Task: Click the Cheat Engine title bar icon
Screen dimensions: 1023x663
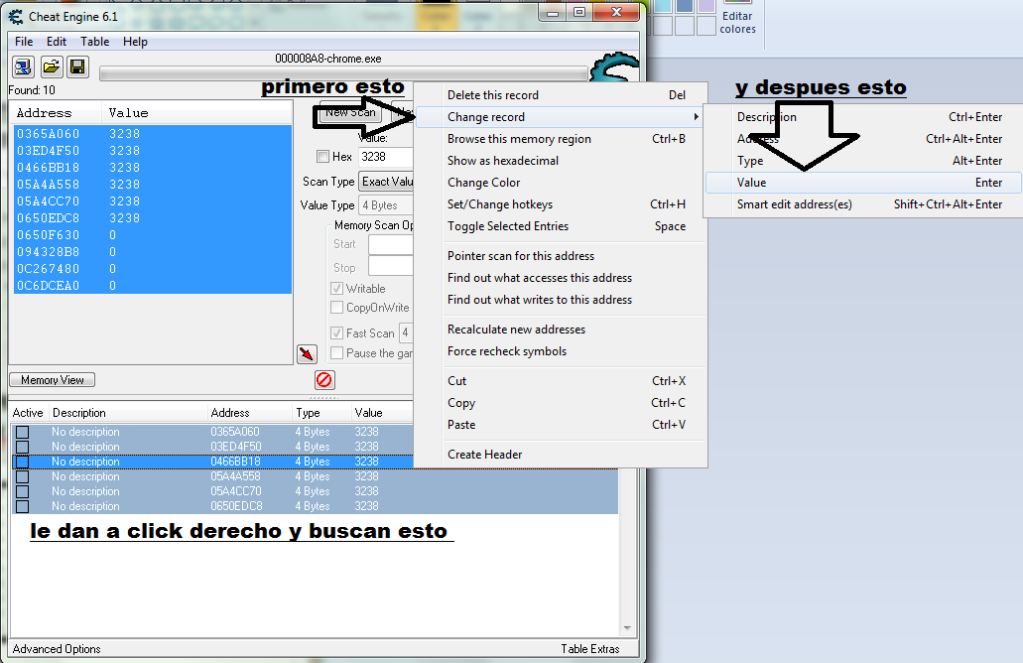Action: [16, 16]
